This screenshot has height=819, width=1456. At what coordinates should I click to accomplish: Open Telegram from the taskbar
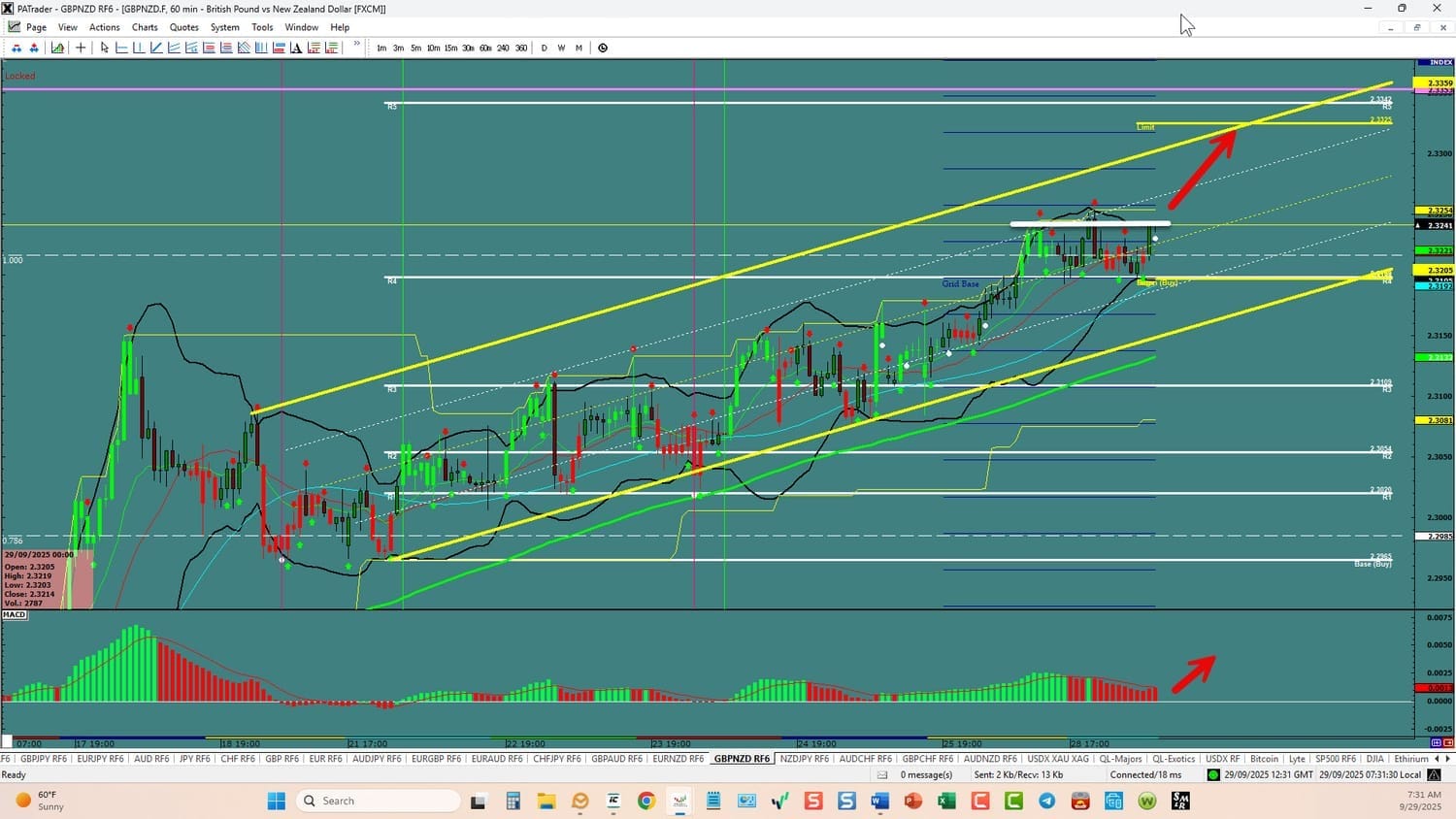click(1046, 801)
